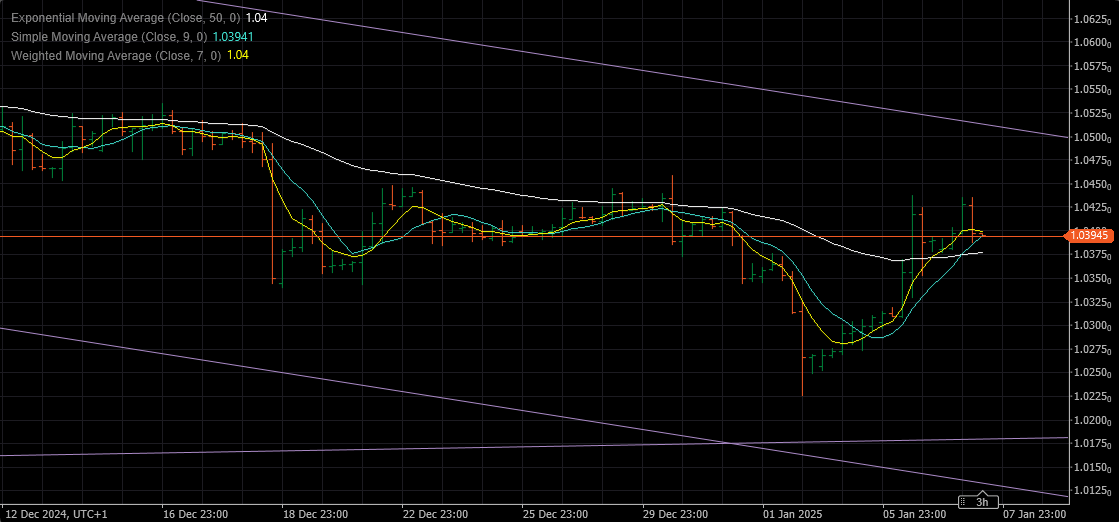
Task: Click the 1.0375 price axis label
Action: [1093, 255]
